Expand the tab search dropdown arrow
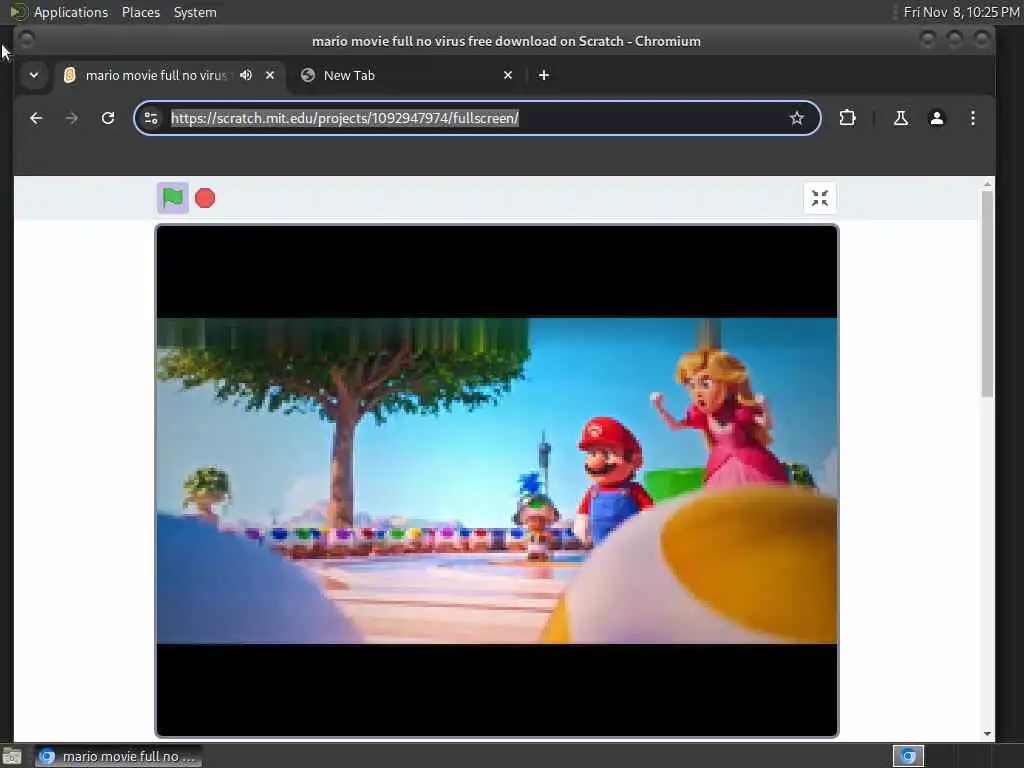 click(34, 75)
